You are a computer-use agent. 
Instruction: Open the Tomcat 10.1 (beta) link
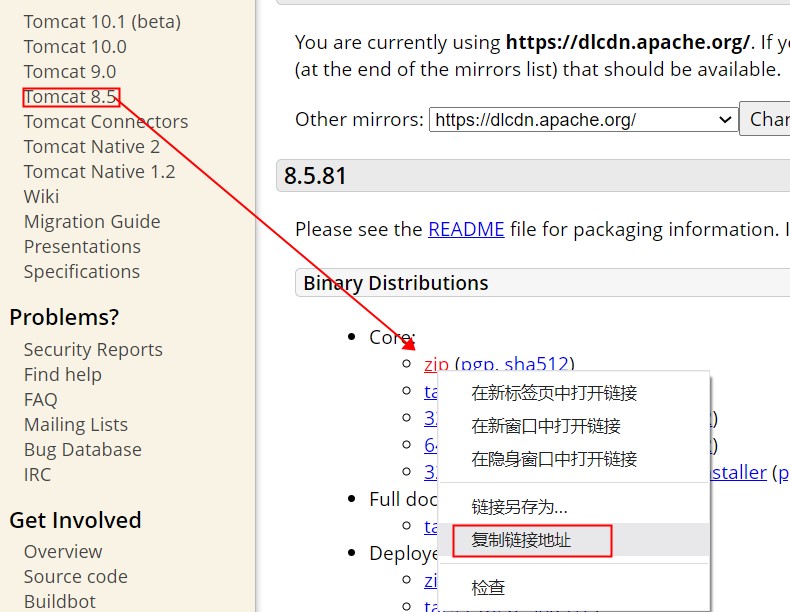click(102, 21)
